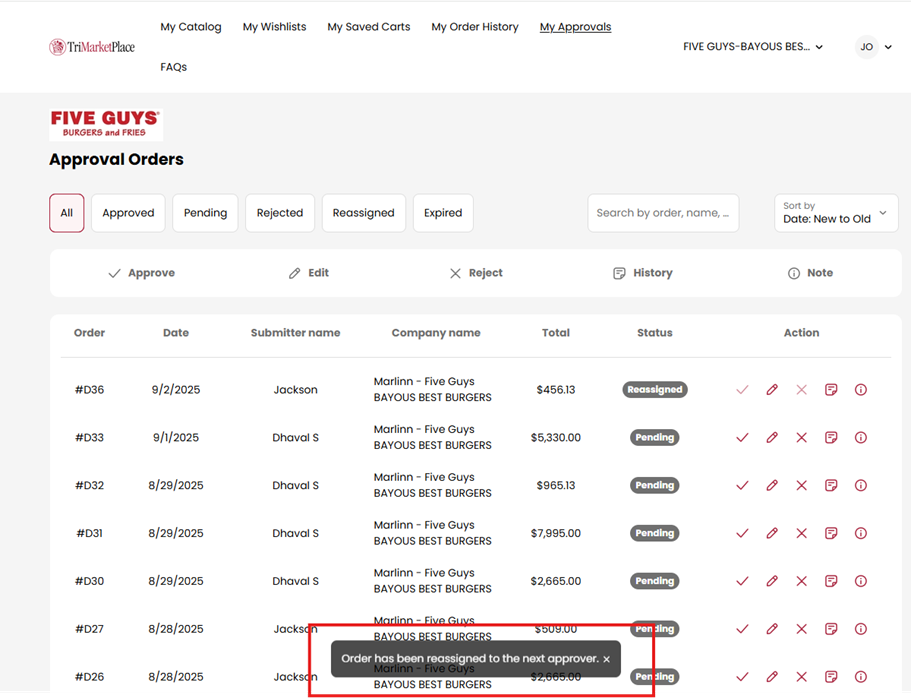Open the history icon for order #D32
This screenshot has height=698, width=911.
point(831,486)
